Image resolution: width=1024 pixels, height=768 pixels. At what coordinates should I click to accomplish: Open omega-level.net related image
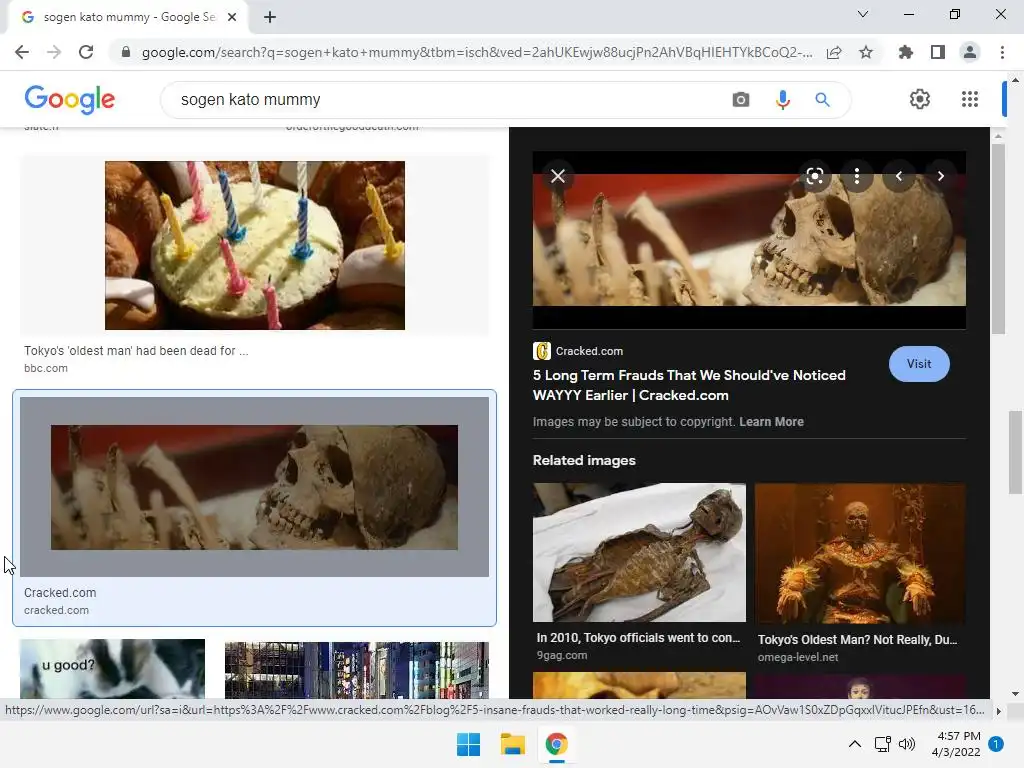click(x=860, y=554)
